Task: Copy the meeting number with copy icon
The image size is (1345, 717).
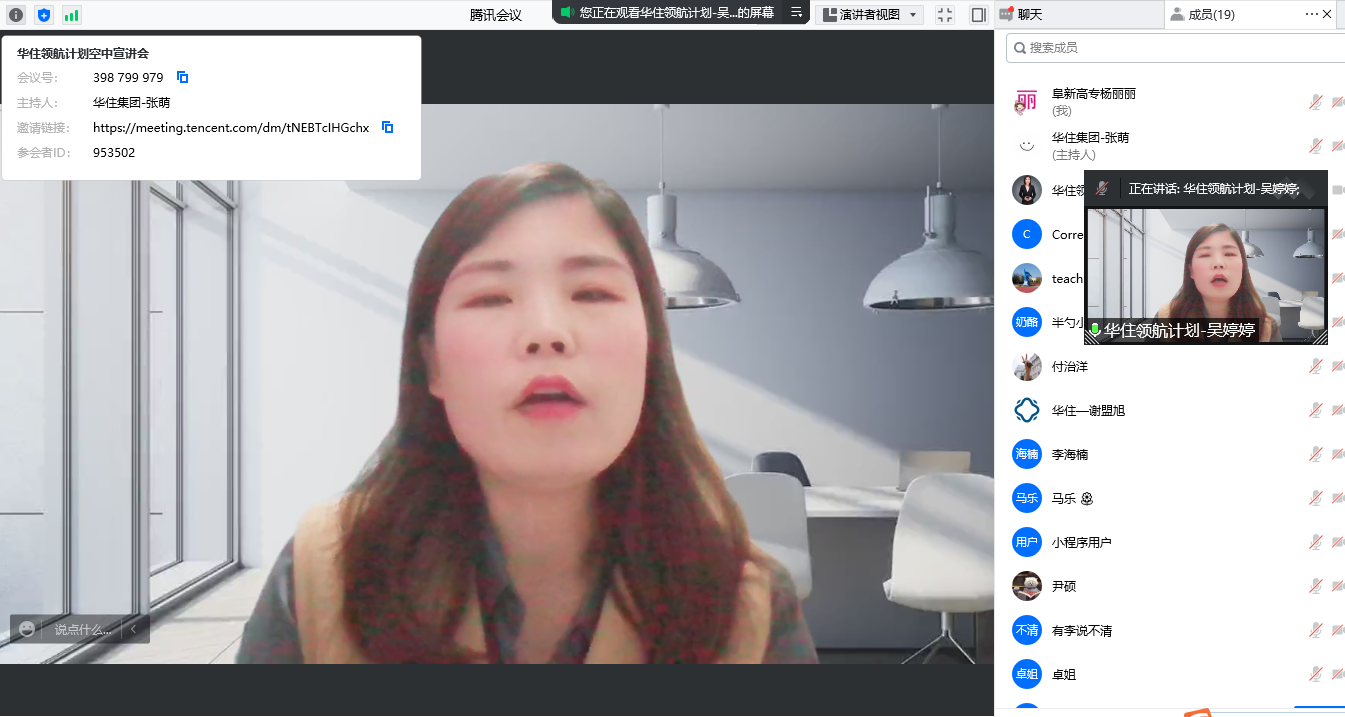Action: (182, 77)
